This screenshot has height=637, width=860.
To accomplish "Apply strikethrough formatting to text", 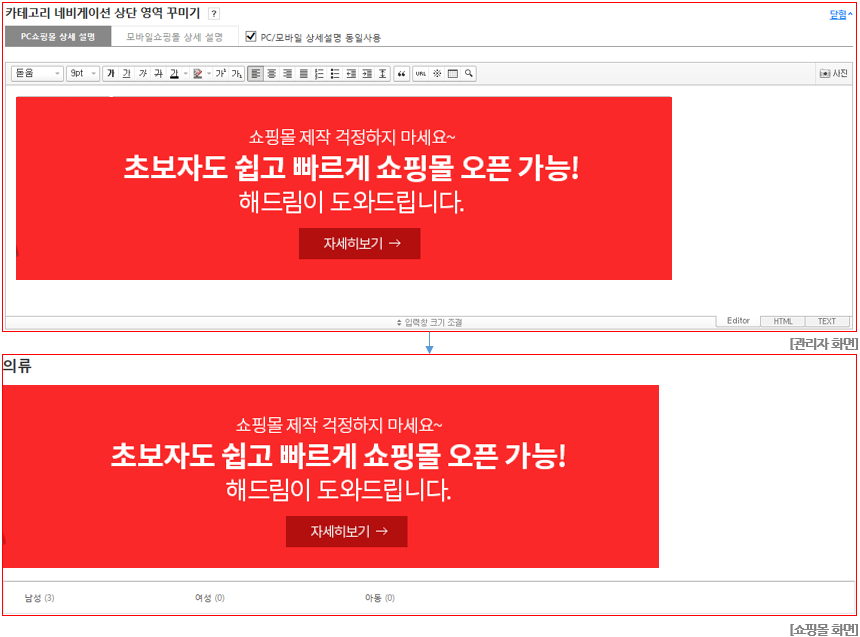I will 159,74.
